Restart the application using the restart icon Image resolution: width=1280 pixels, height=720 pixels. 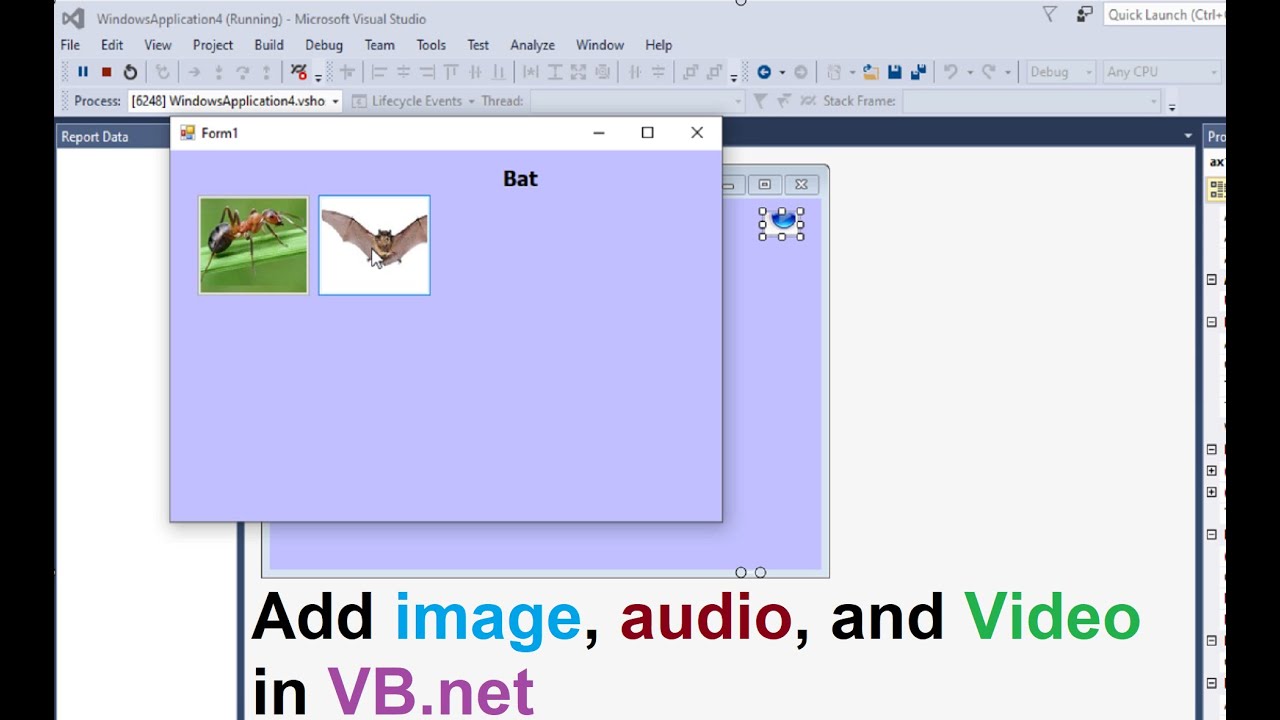click(130, 71)
